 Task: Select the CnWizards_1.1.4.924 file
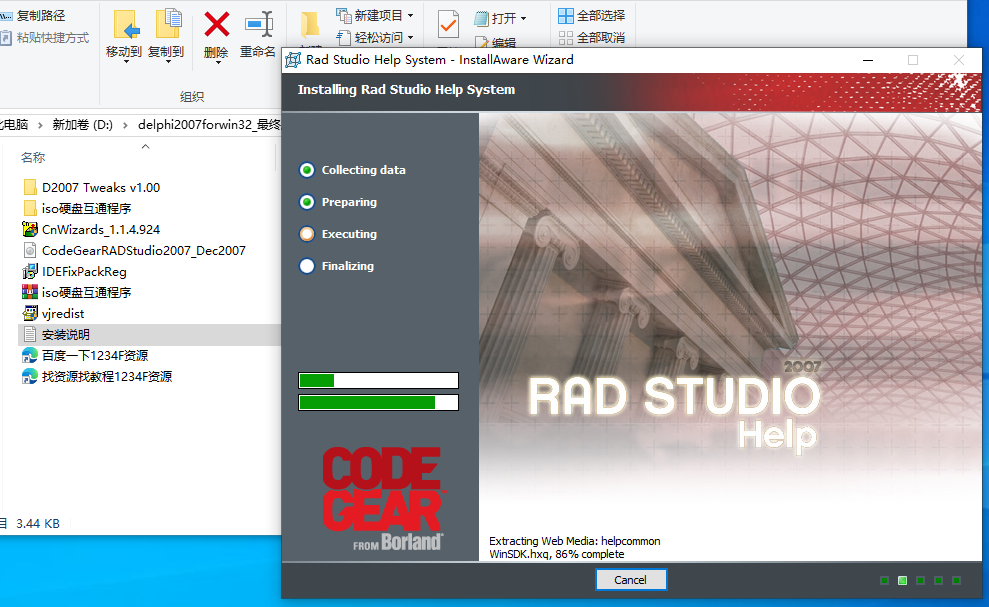(x=101, y=230)
